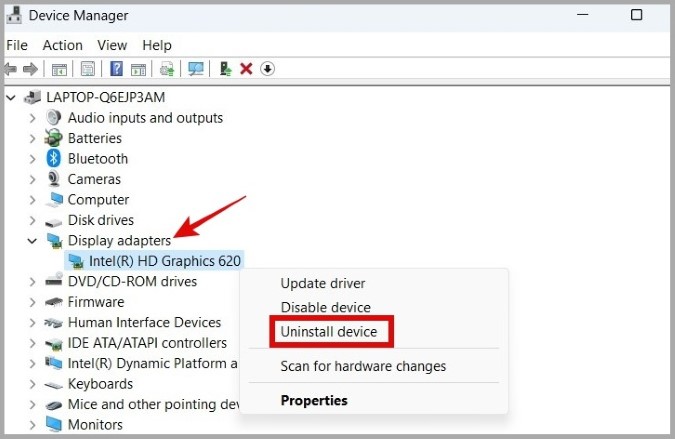Expand the Audio inputs and outputs node

pos(32,117)
